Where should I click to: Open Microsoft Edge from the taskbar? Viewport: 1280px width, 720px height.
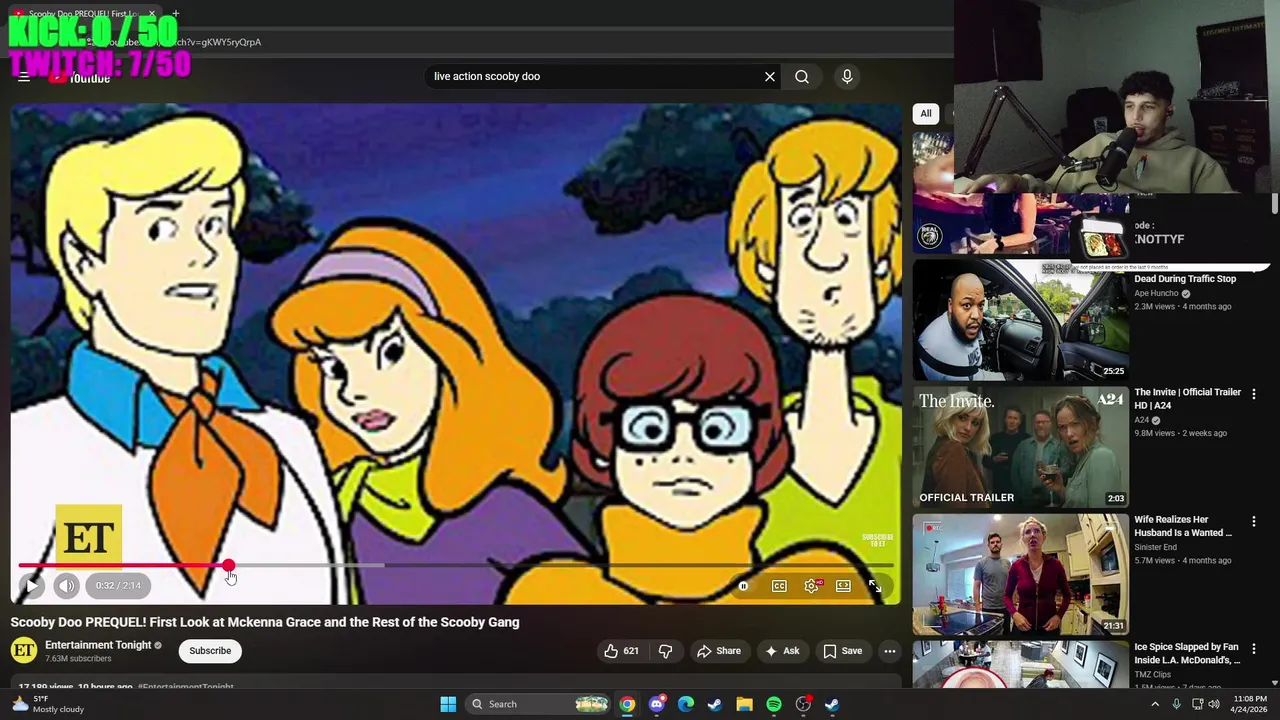686,704
